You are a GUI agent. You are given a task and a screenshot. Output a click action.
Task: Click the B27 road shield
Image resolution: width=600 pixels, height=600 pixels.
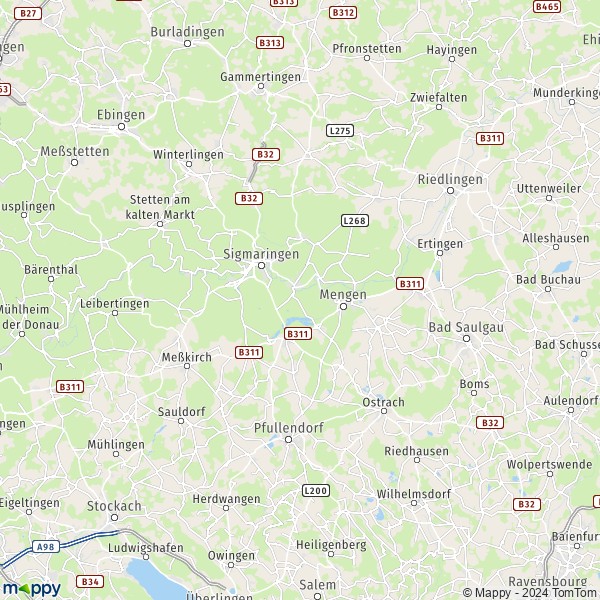(x=28, y=13)
